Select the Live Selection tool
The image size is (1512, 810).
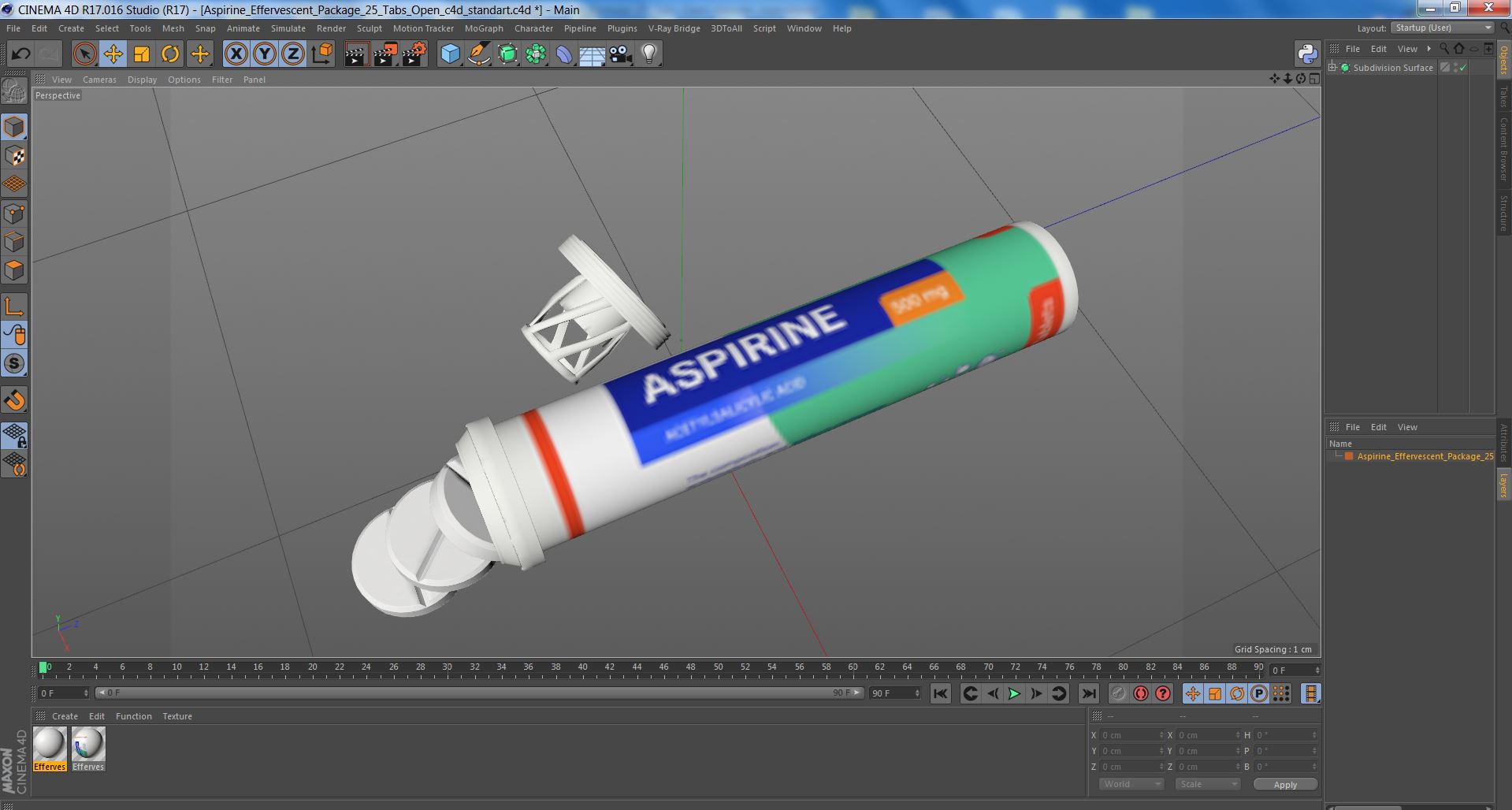(84, 54)
